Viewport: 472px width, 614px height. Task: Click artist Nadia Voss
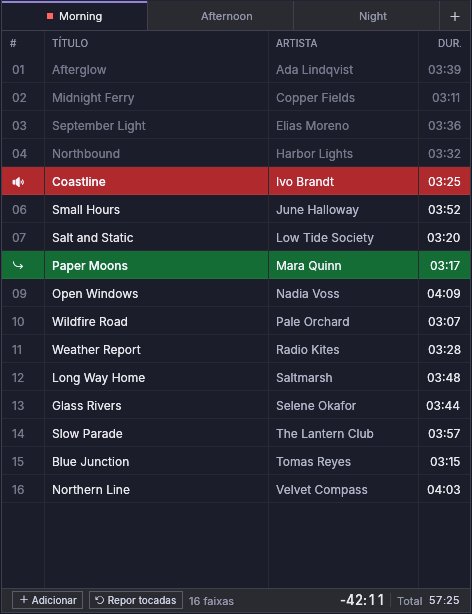point(307,294)
